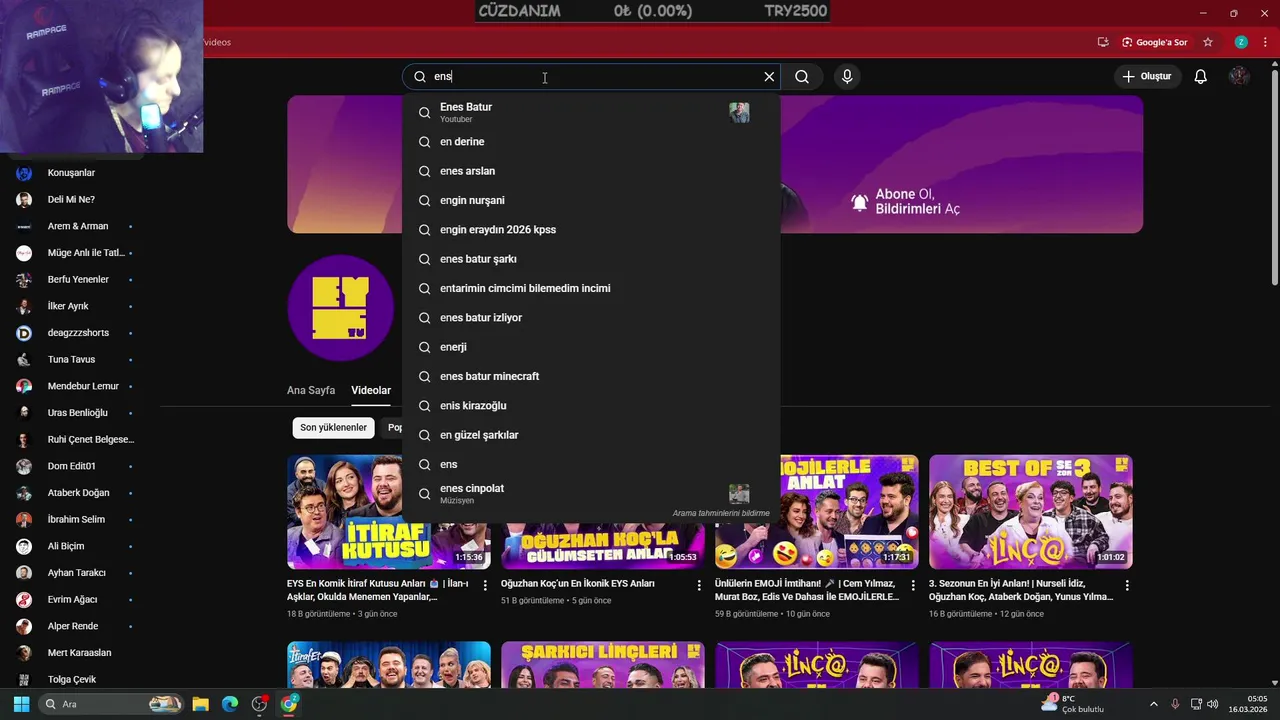Open the Tuna Tavus subscription
Screen dimensions: 1280x720
[x=71, y=359]
